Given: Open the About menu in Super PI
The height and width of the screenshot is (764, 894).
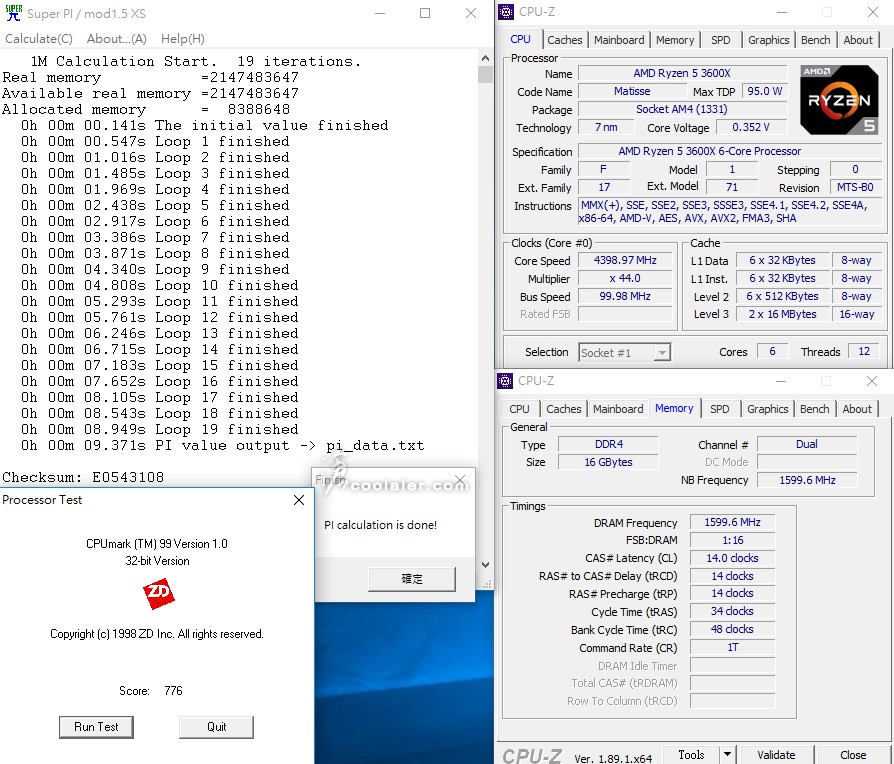Looking at the screenshot, I should click(x=116, y=39).
